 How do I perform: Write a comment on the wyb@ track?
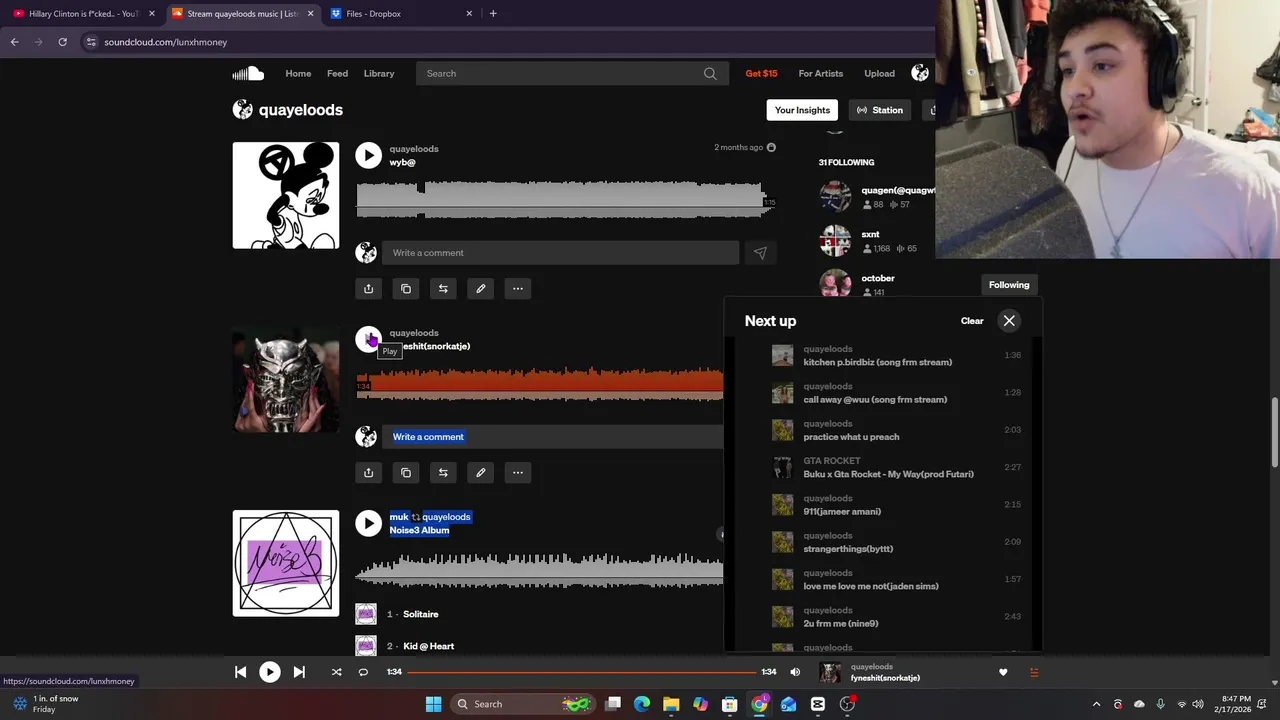pos(560,253)
